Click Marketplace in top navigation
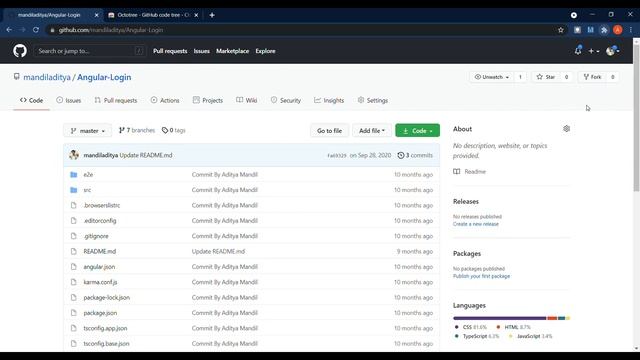This screenshot has height=360, width=640. coord(232,51)
